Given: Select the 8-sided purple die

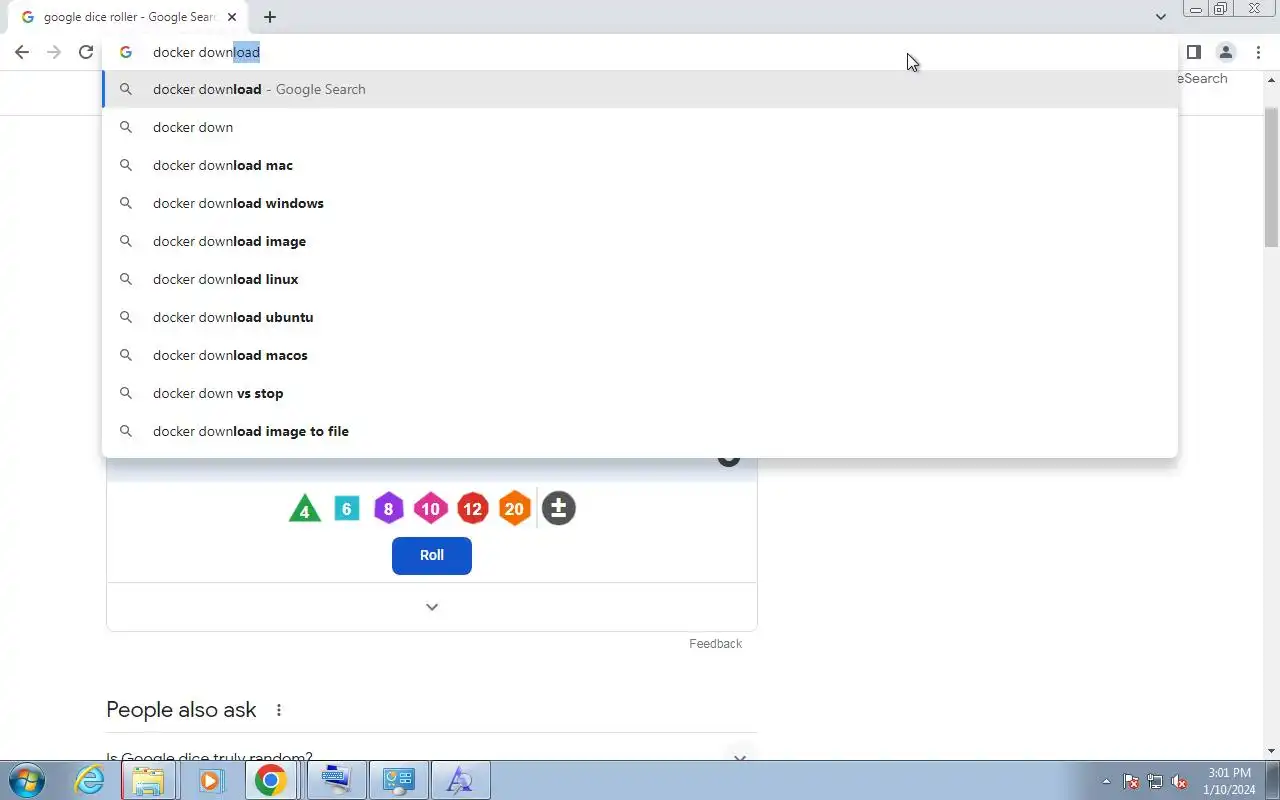Looking at the screenshot, I should [388, 509].
